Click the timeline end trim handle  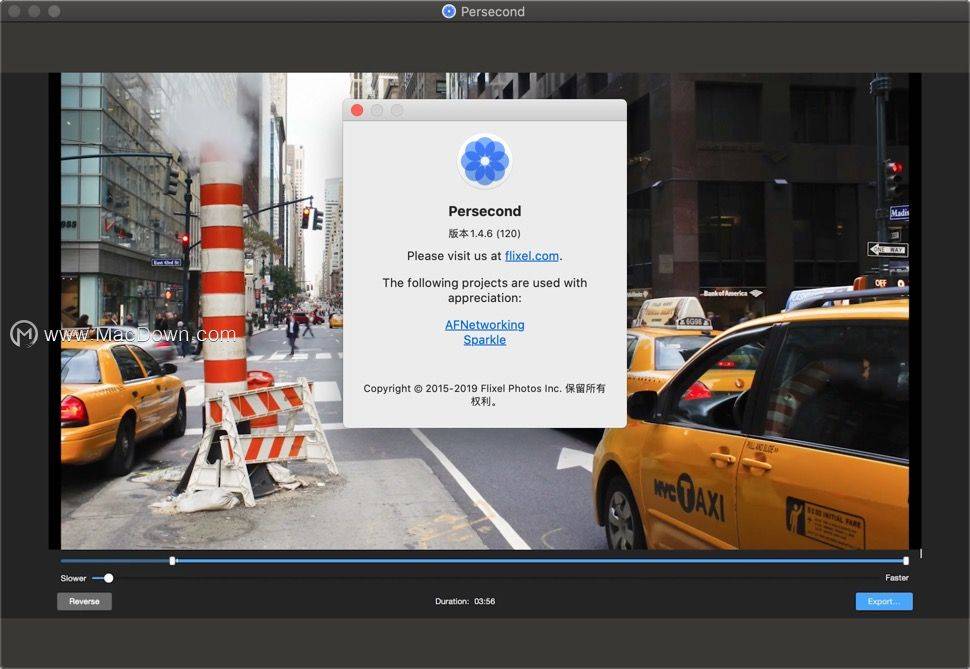click(x=906, y=561)
